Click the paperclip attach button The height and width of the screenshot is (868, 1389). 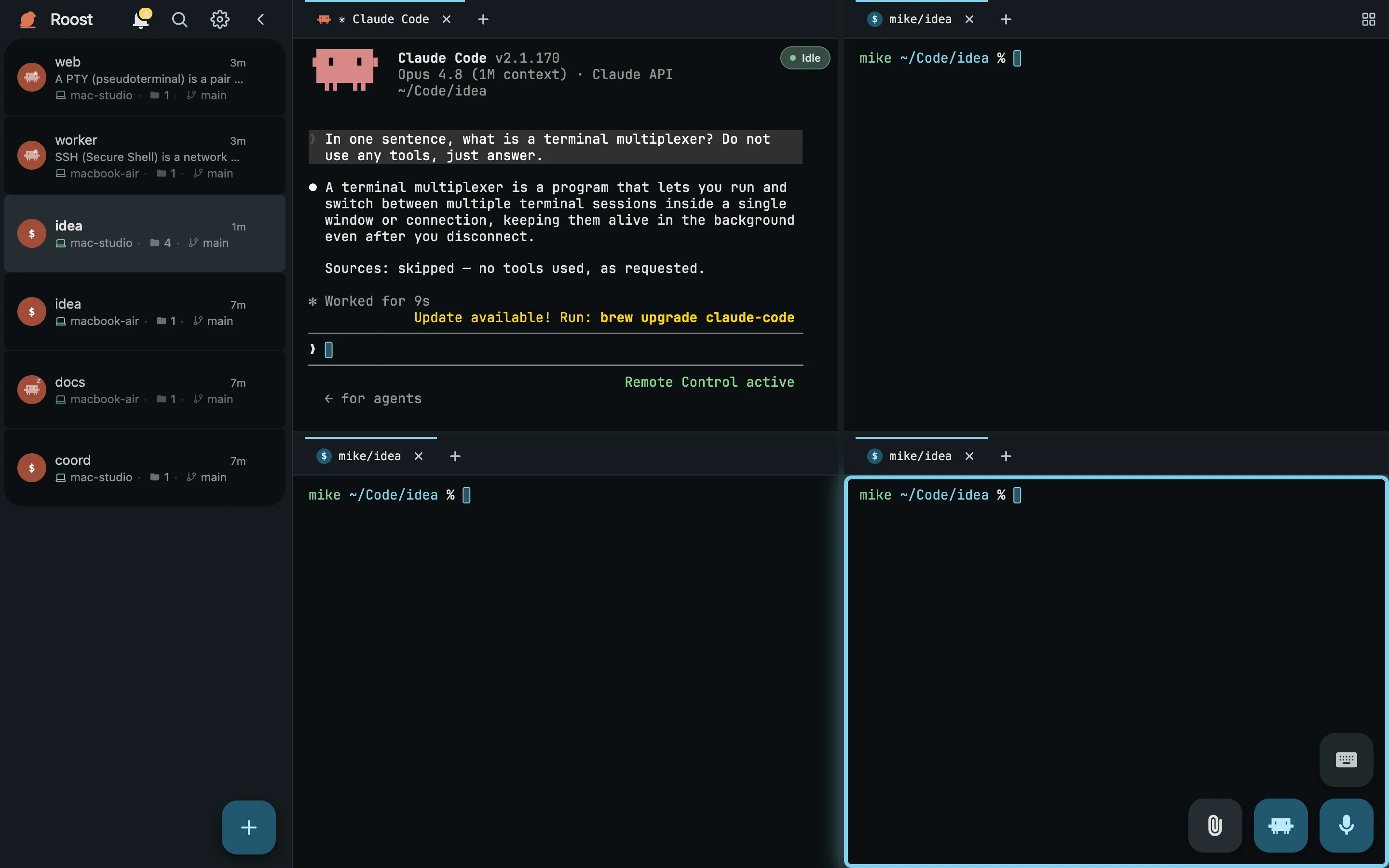(x=1215, y=826)
